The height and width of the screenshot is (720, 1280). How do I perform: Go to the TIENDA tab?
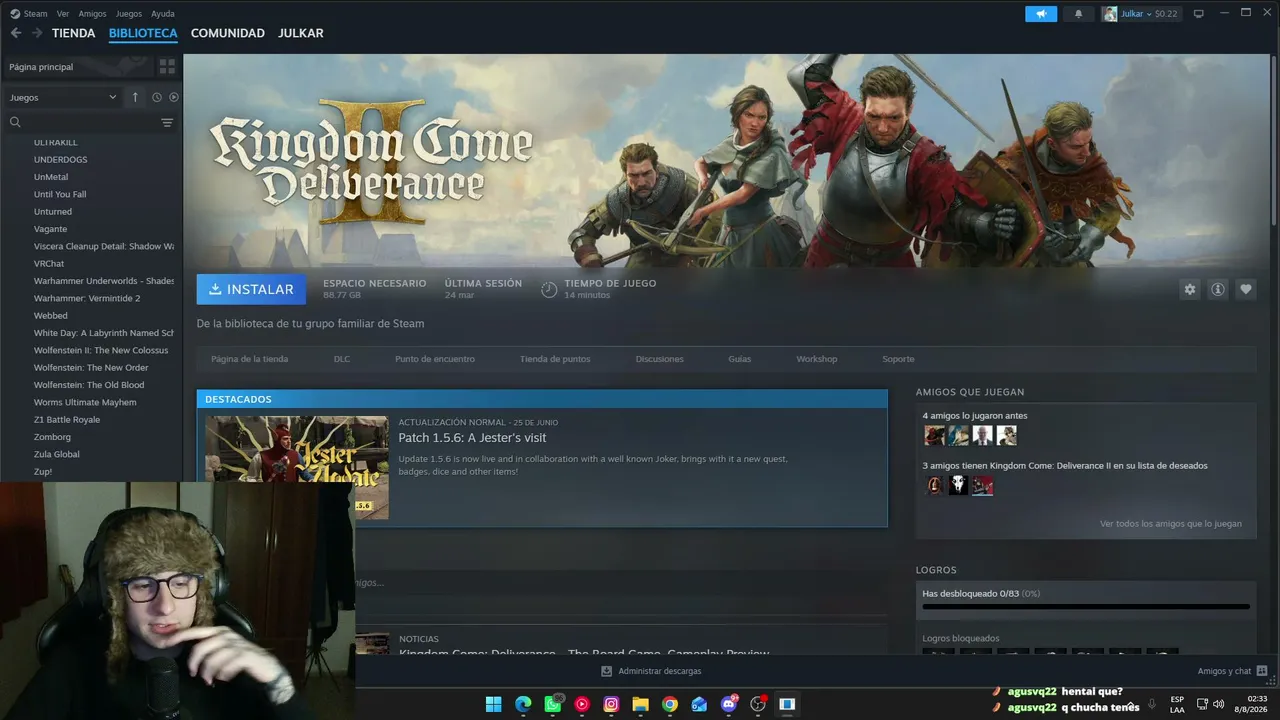tap(74, 33)
